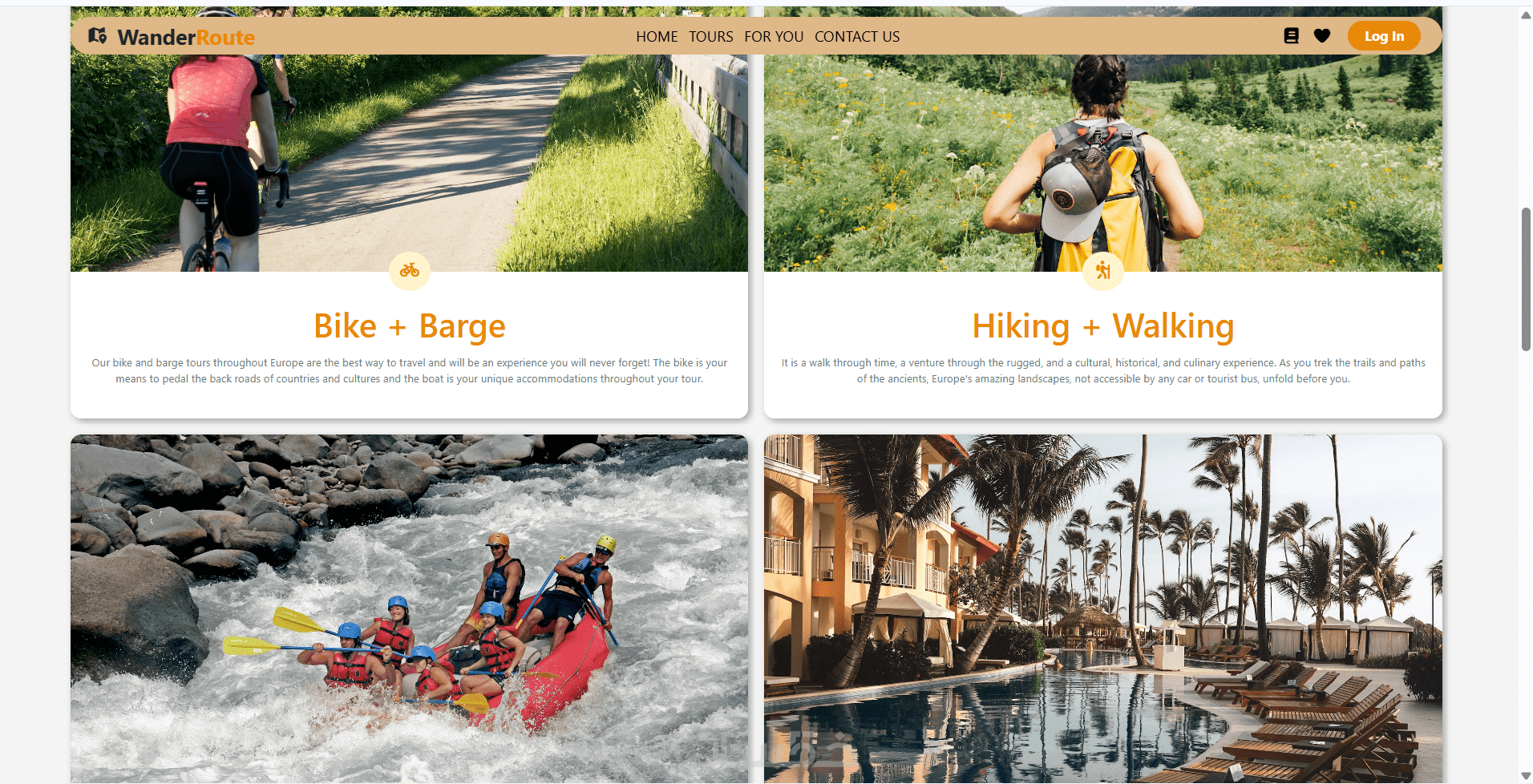Open the CONTACT US page
This screenshot has height=784, width=1533.
click(857, 37)
